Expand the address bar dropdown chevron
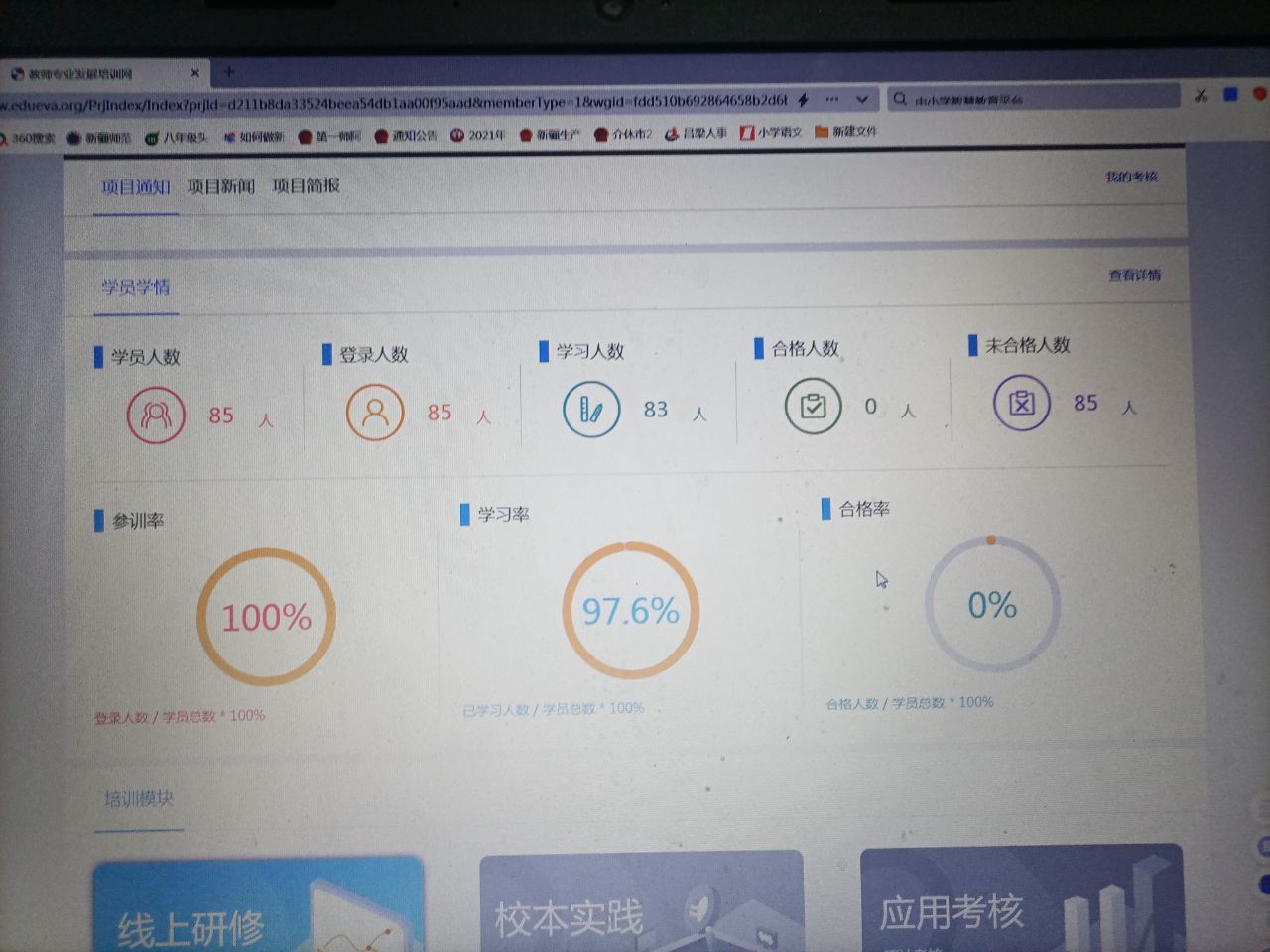Viewport: 1270px width, 952px height. [x=862, y=100]
